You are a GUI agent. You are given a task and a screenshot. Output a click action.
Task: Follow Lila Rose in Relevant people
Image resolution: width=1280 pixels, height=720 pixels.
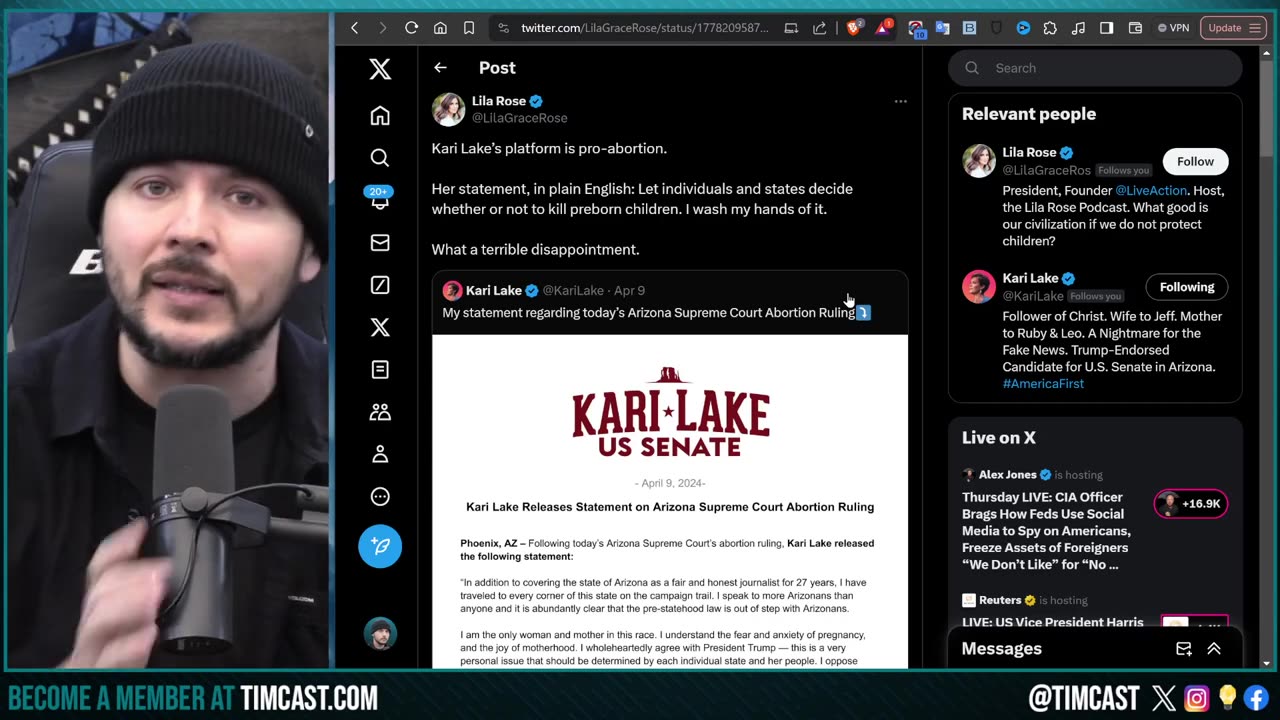[x=1195, y=161]
